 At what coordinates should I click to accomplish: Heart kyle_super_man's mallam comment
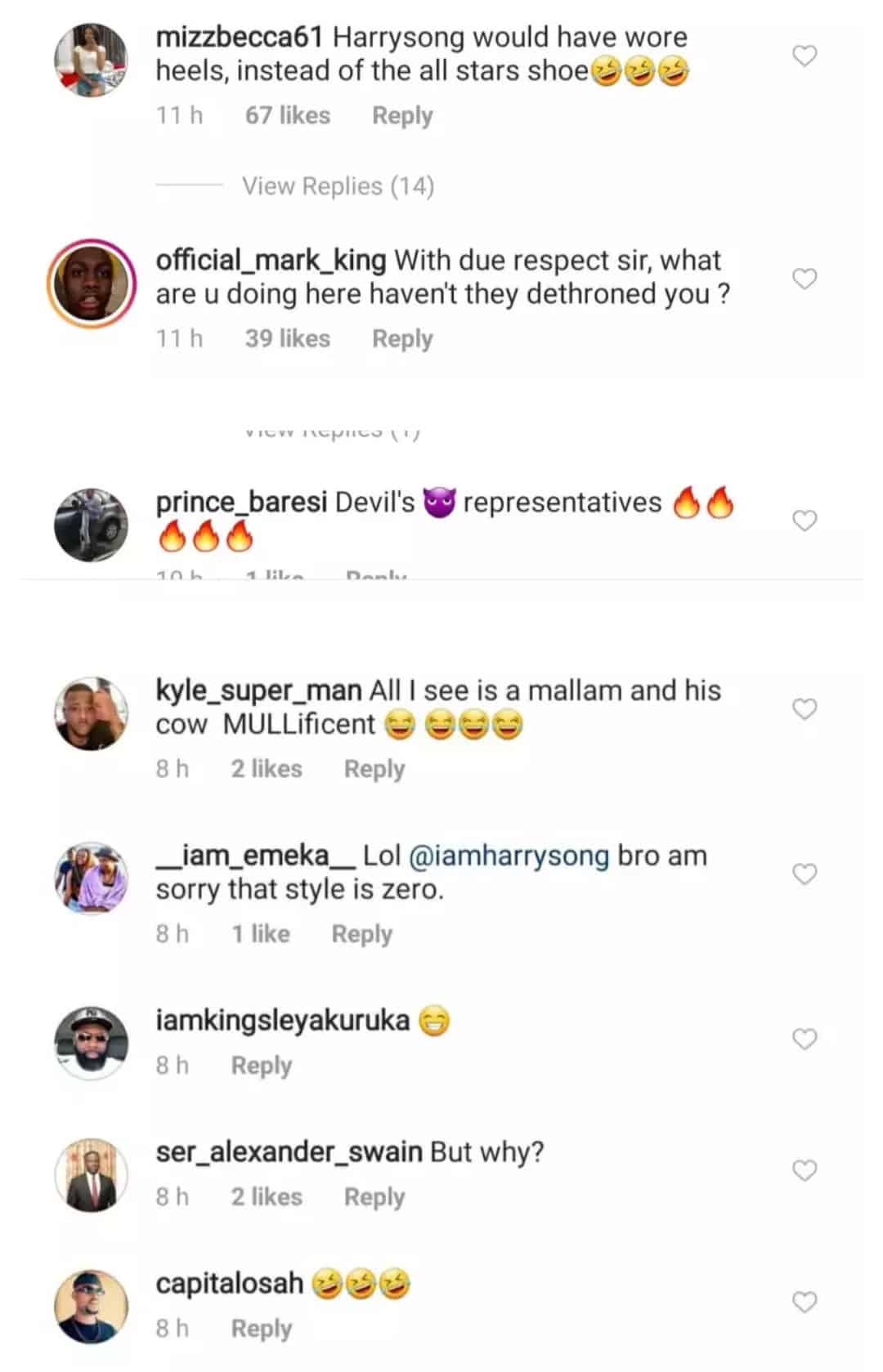pyautogui.click(x=805, y=709)
